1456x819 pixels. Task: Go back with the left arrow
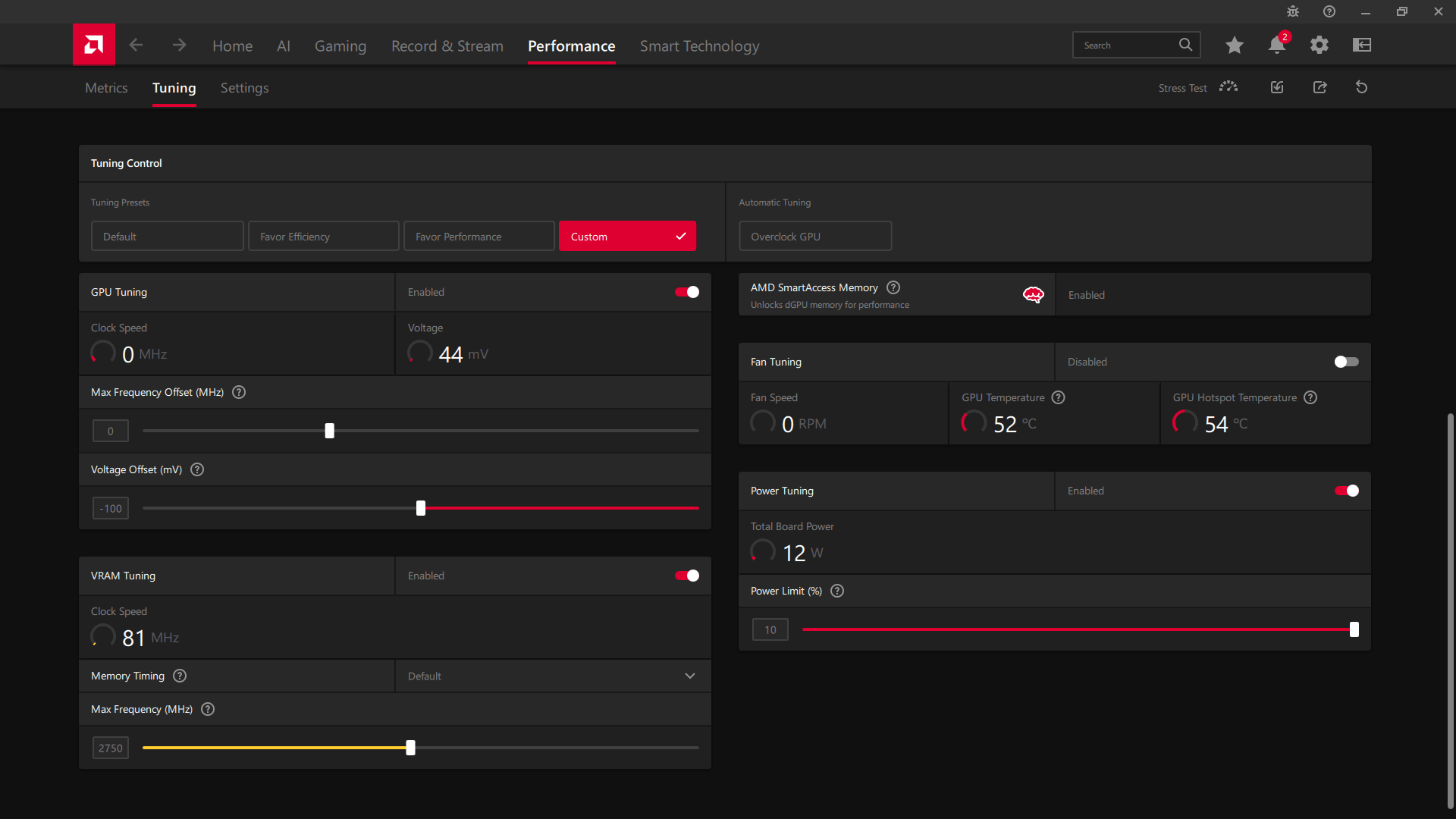point(136,45)
